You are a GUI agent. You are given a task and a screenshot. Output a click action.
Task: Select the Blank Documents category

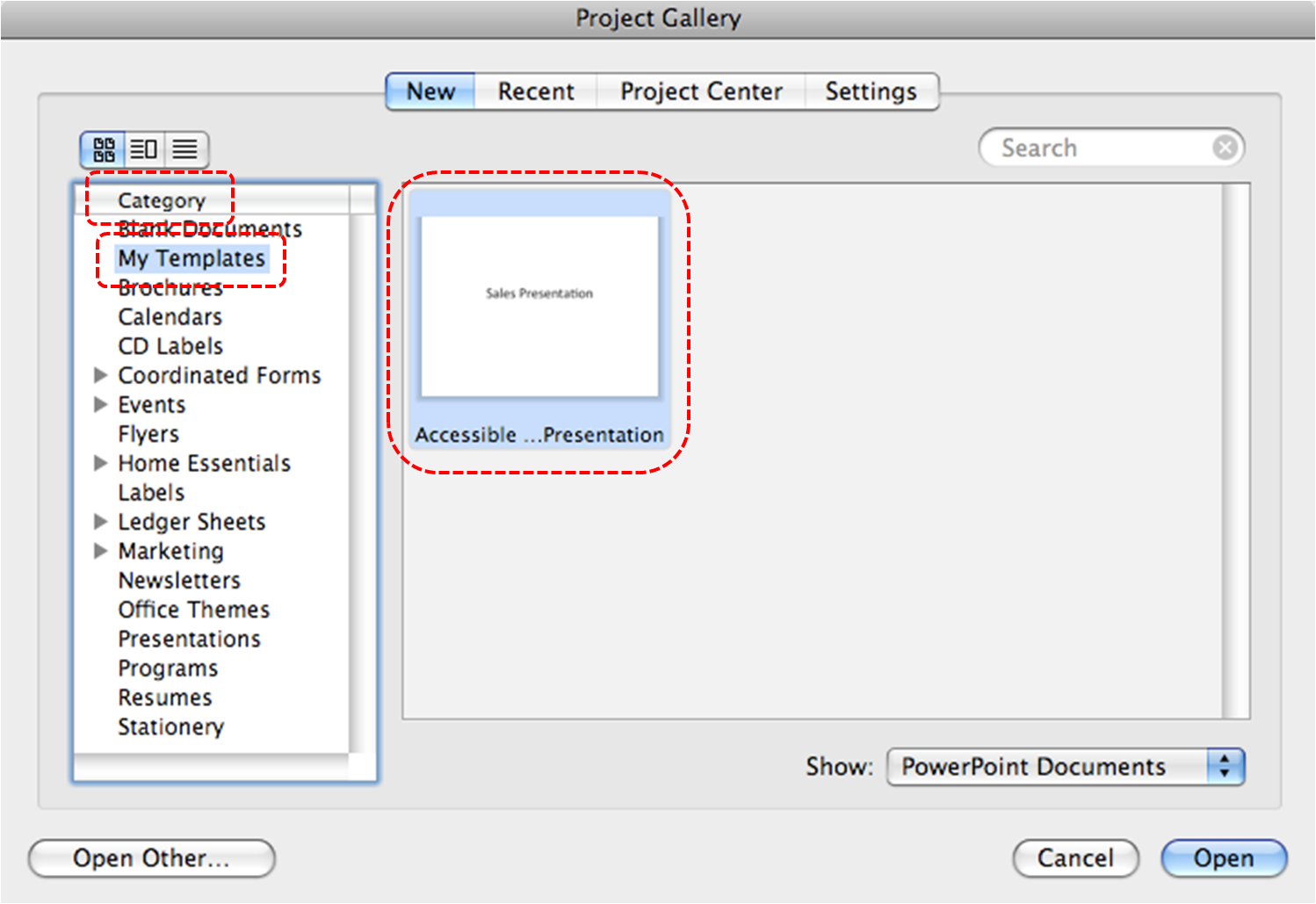(x=210, y=229)
